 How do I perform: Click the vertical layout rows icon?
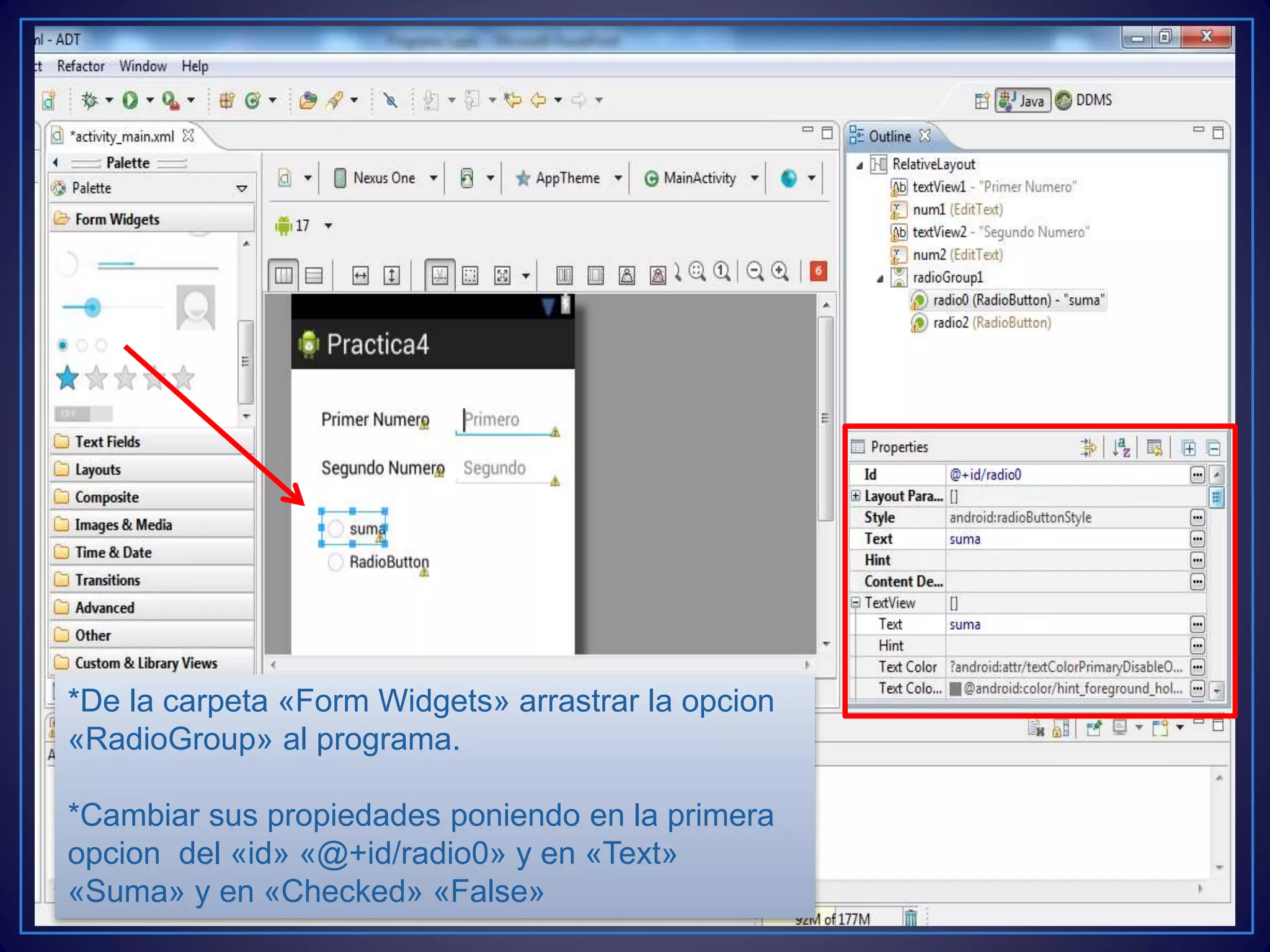tap(314, 275)
